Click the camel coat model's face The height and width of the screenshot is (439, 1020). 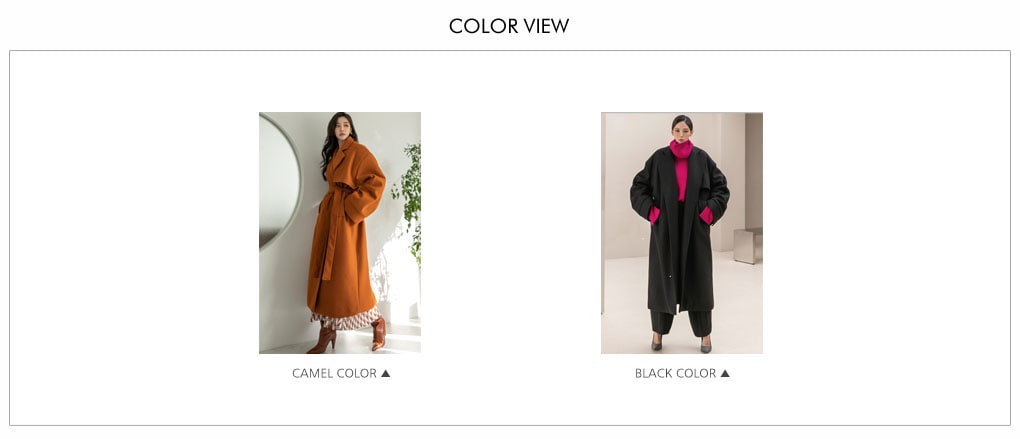[343, 129]
